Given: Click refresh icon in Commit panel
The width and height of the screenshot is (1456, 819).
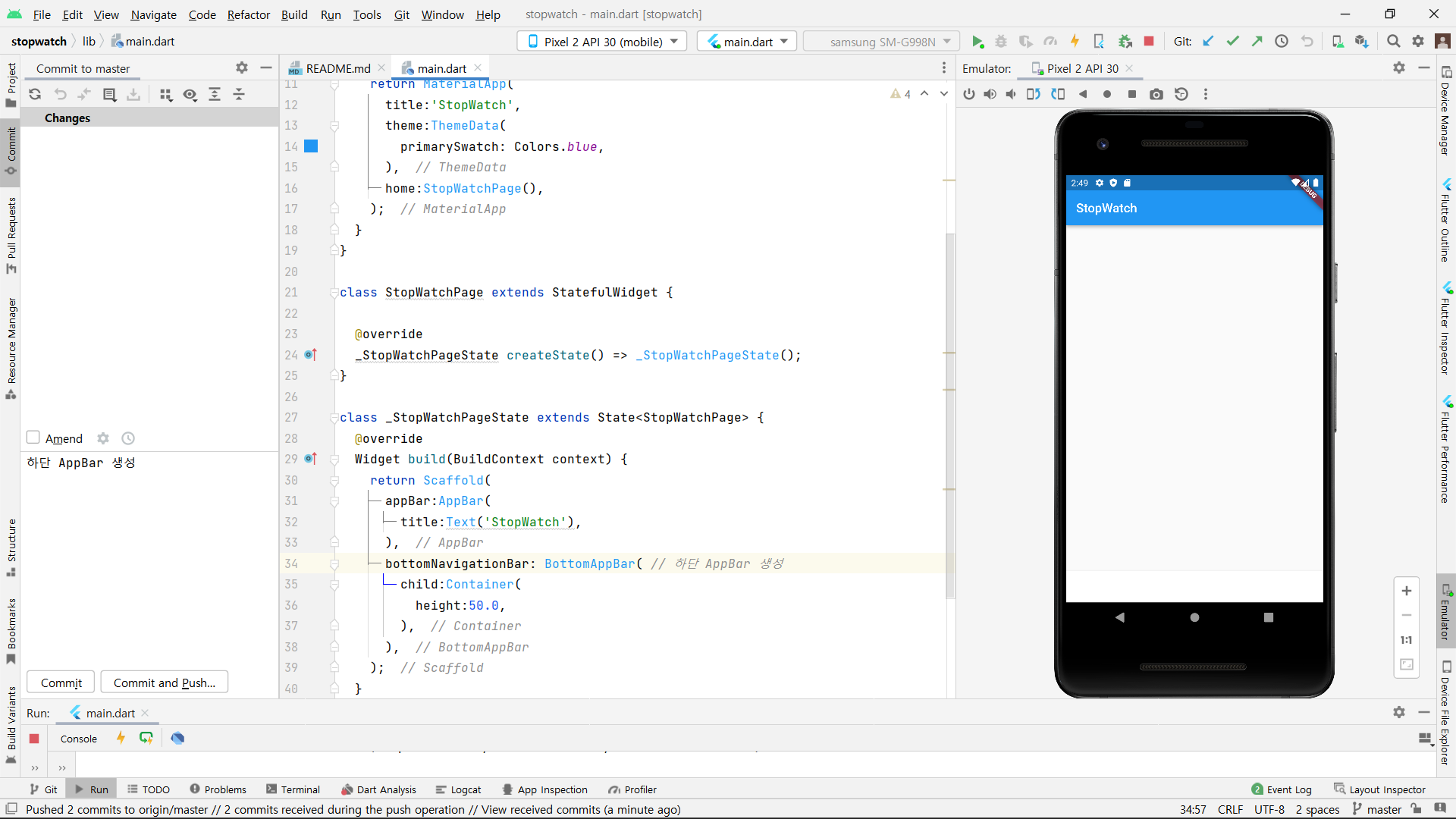Looking at the screenshot, I should tap(35, 94).
